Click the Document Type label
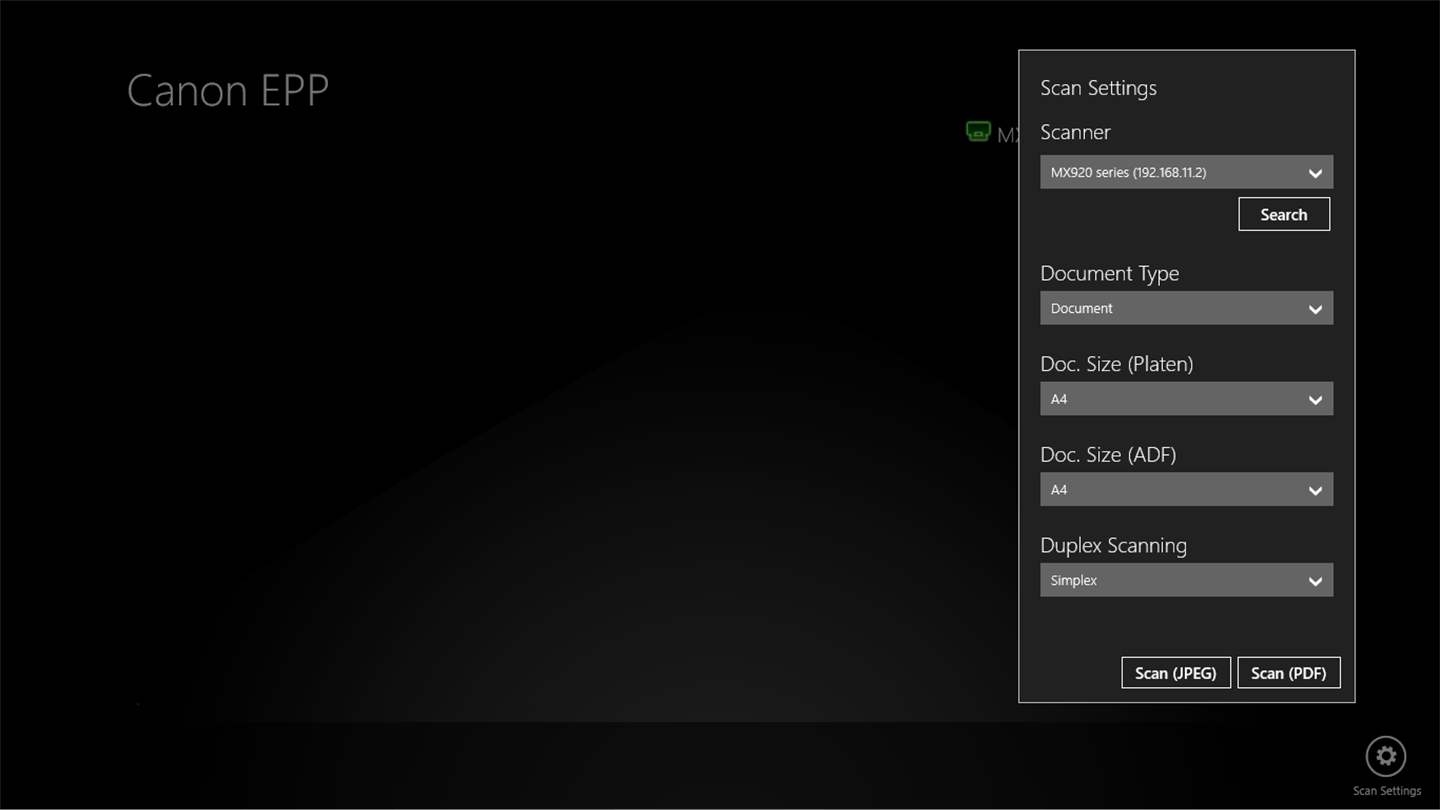The image size is (1440, 810). click(1109, 274)
